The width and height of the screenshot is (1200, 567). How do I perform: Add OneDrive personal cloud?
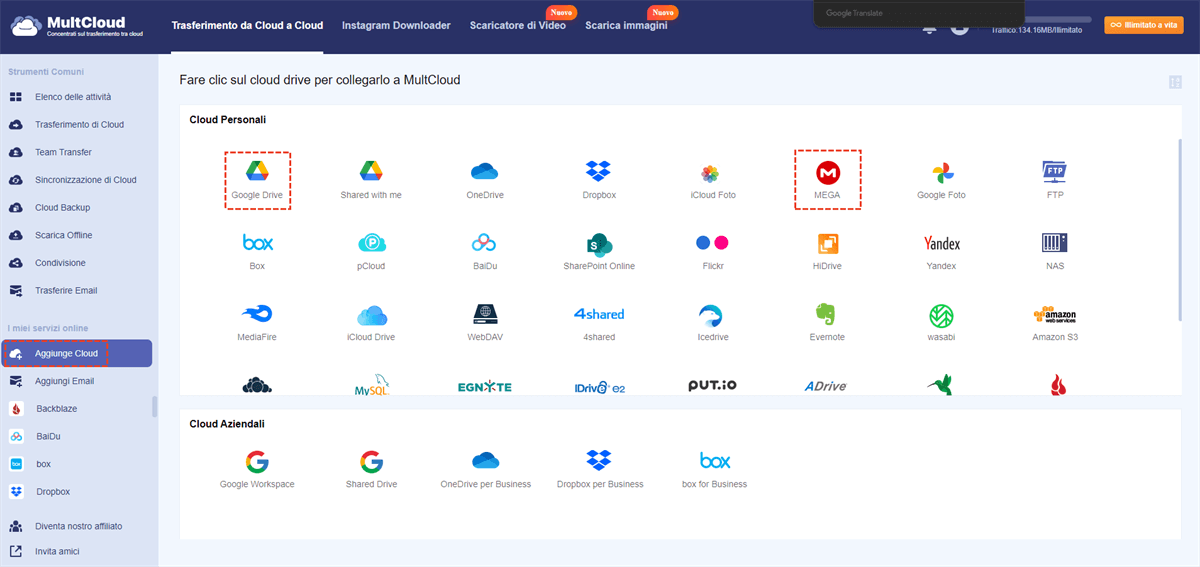(485, 171)
